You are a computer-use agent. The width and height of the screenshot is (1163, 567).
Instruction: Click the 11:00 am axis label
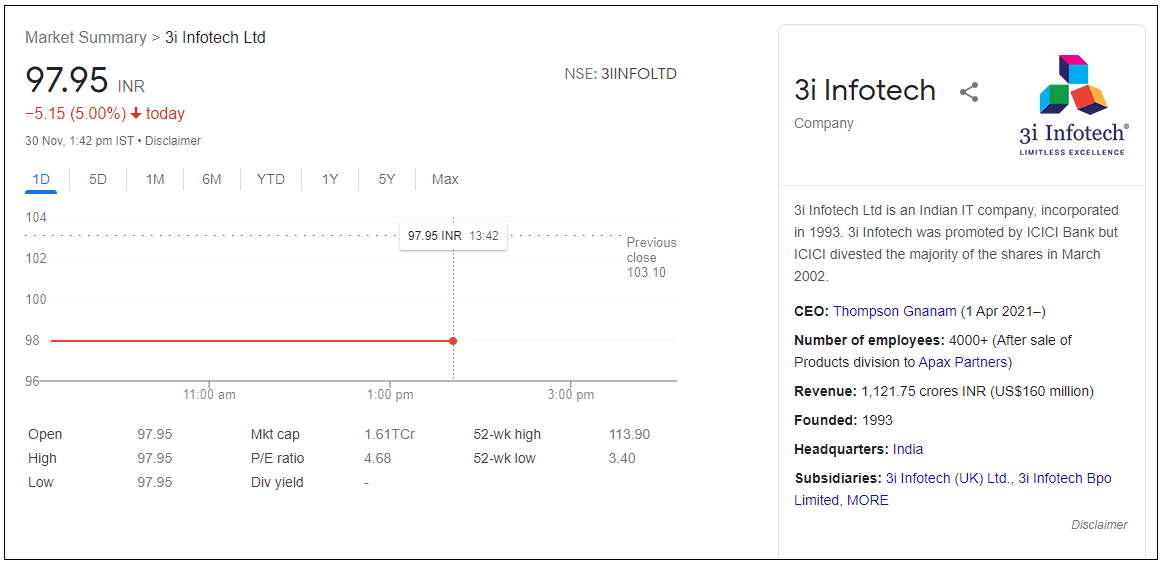point(209,395)
